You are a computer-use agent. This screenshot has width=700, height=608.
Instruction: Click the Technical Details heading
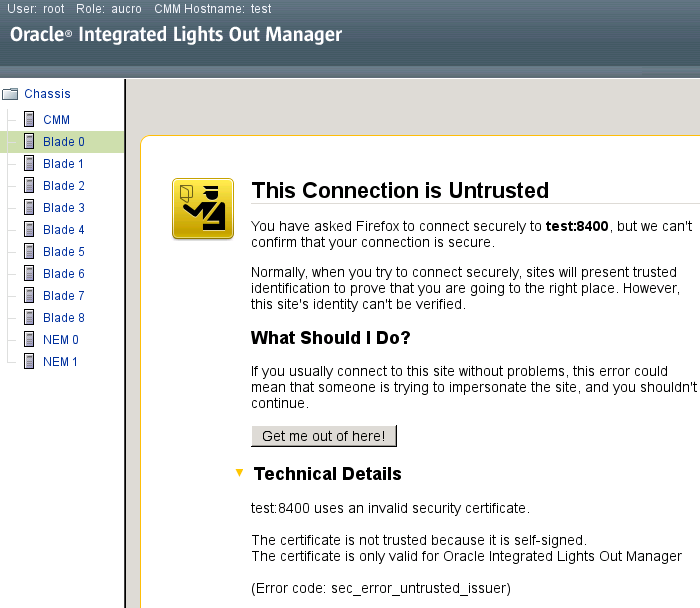[x=328, y=474]
